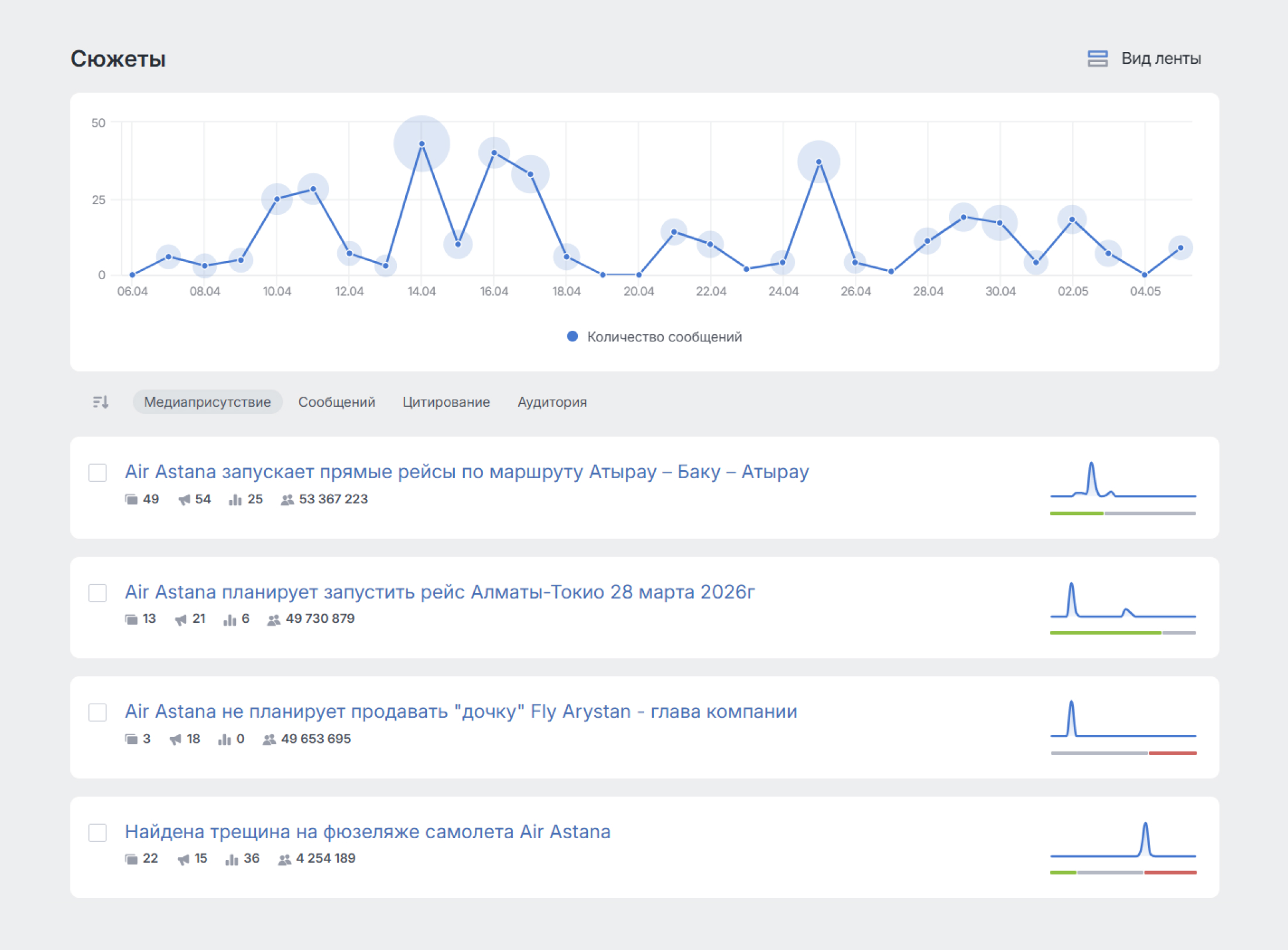
Task: Select the Медиаприсутствие sort tab
Action: [207, 402]
